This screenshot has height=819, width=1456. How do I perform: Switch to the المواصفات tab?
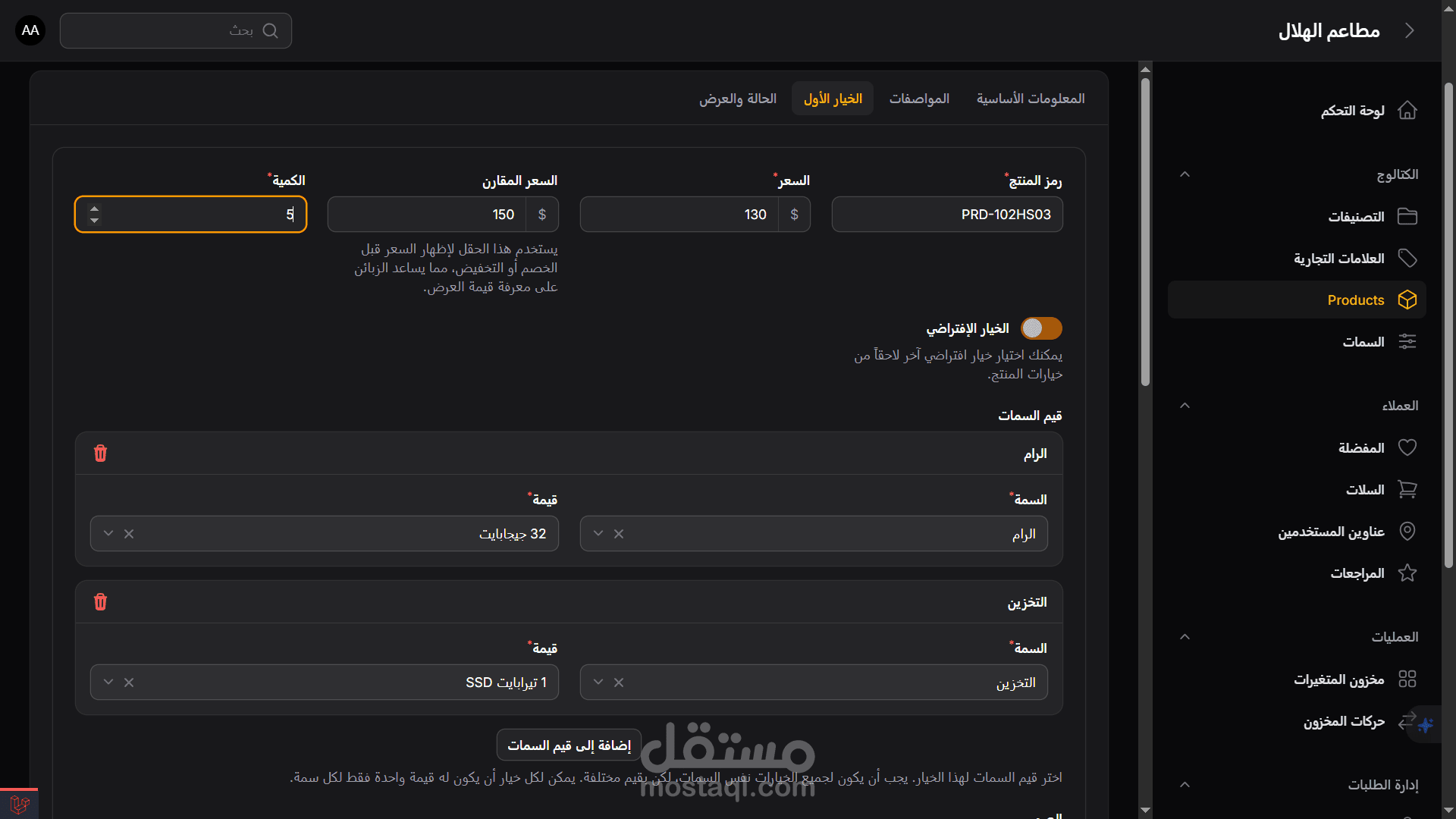919,99
